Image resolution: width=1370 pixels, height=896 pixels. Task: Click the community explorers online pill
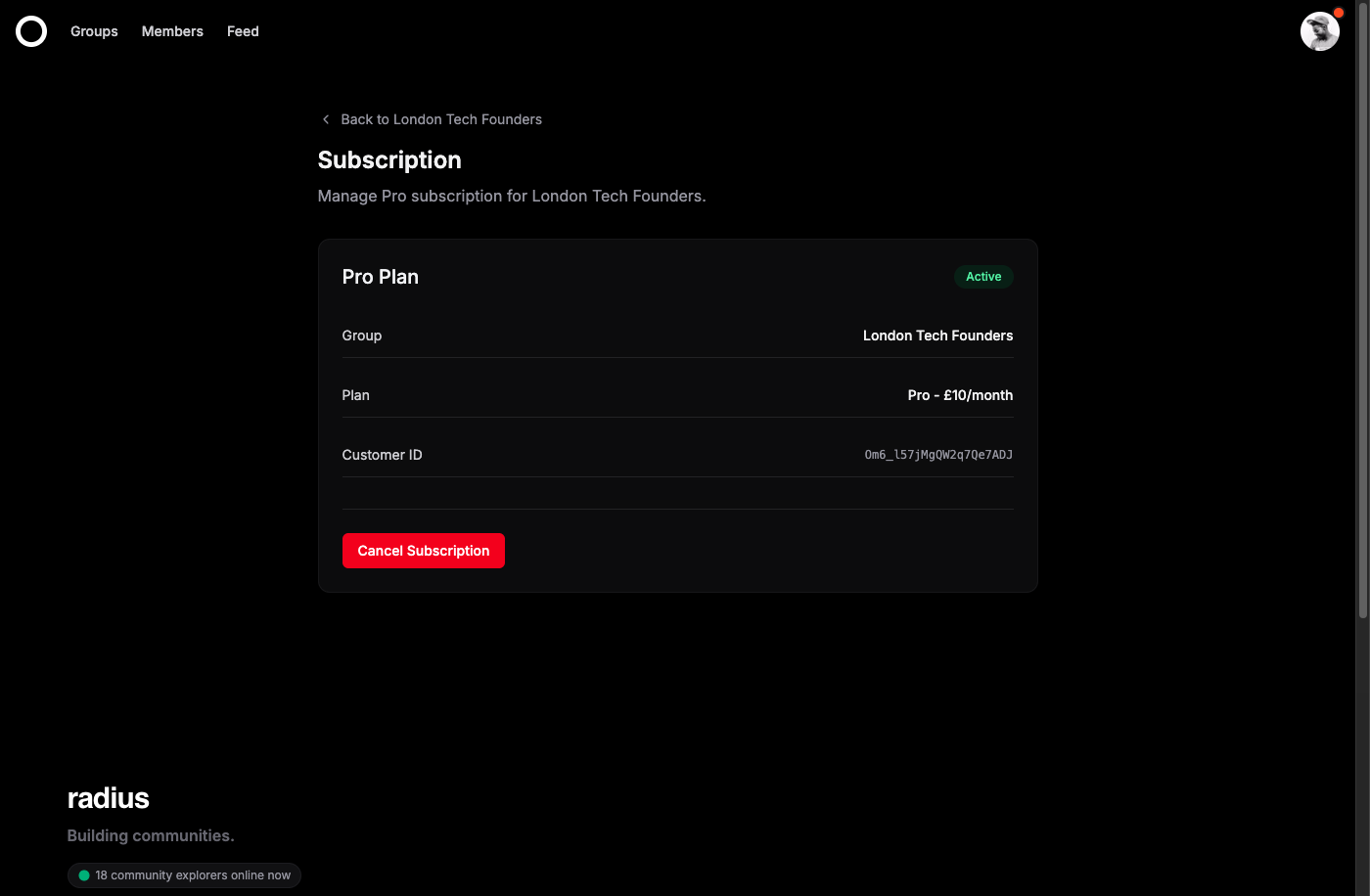coord(184,874)
